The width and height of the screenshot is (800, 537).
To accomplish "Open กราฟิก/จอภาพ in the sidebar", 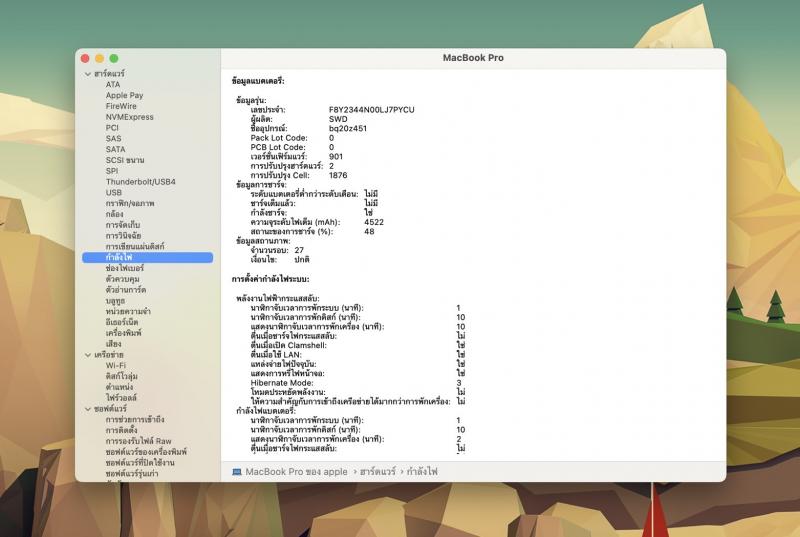I will 130,203.
